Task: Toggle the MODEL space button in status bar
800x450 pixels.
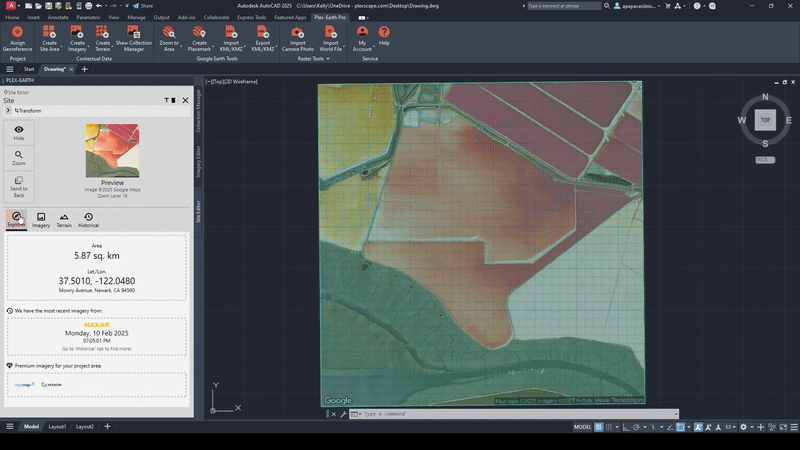Action: [x=582, y=427]
